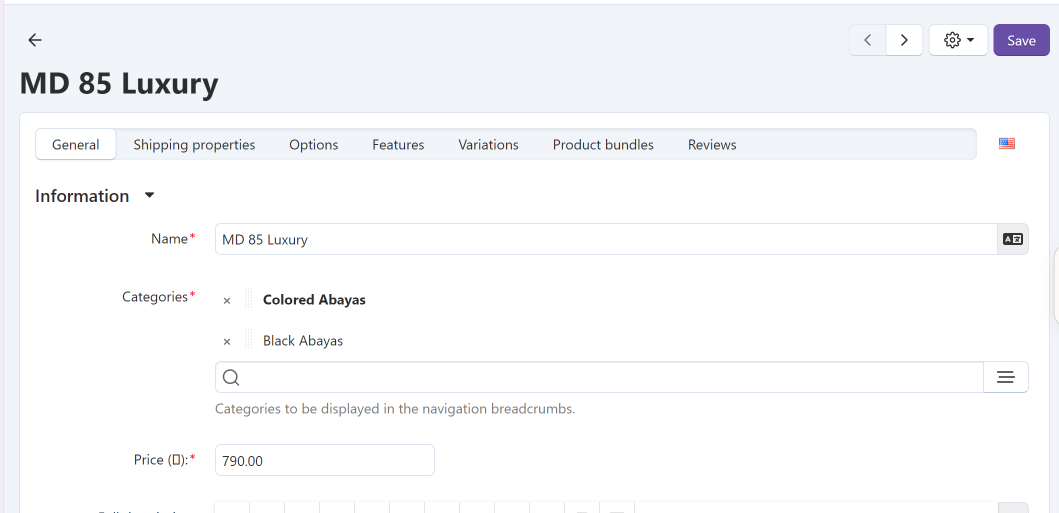The width and height of the screenshot is (1059, 513).
Task: Switch to the General tab
Action: tap(76, 144)
